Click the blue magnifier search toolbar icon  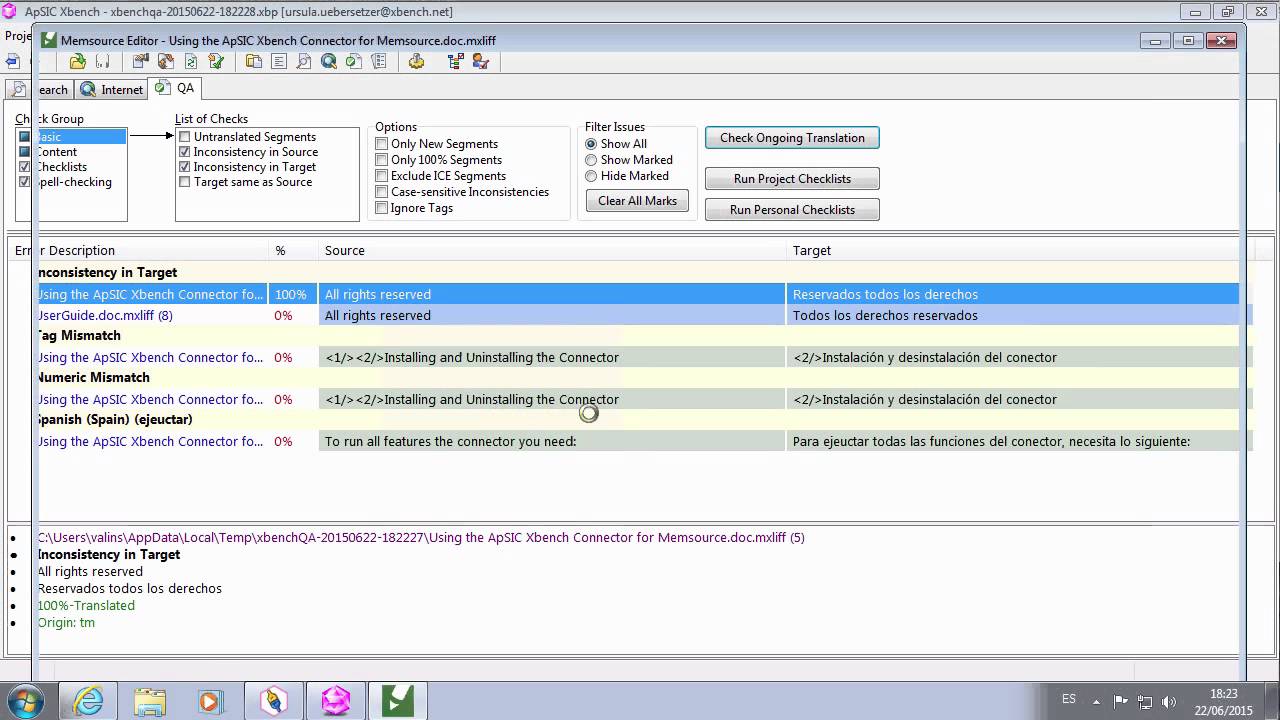click(329, 61)
